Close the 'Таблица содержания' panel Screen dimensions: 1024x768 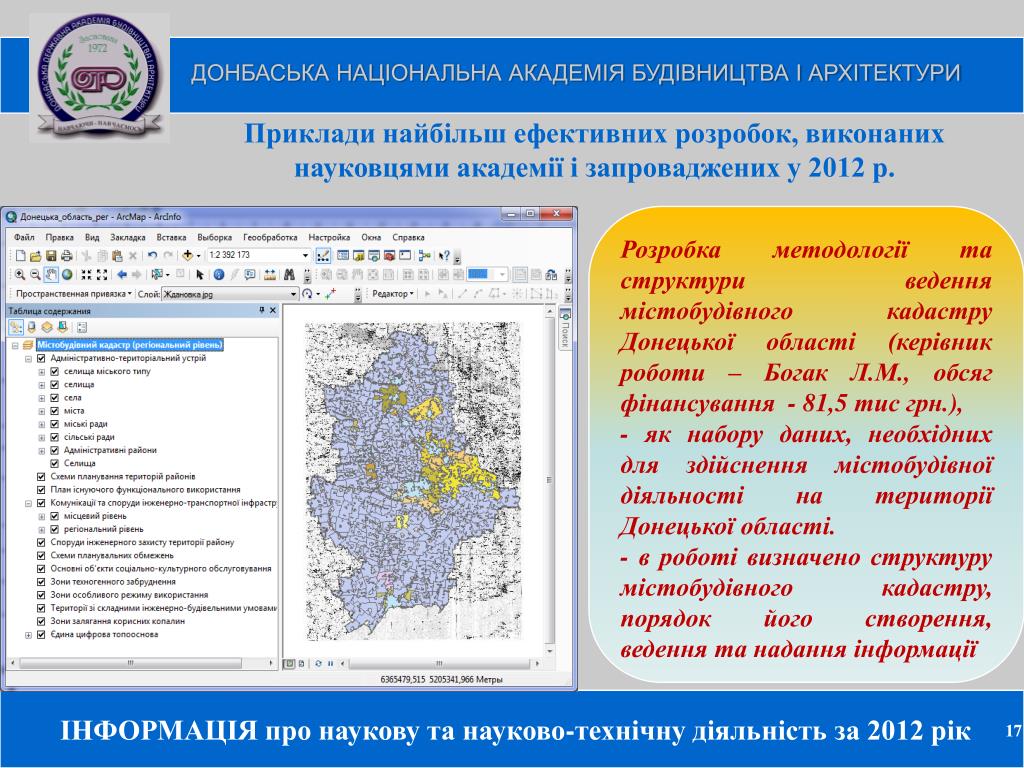tap(273, 311)
